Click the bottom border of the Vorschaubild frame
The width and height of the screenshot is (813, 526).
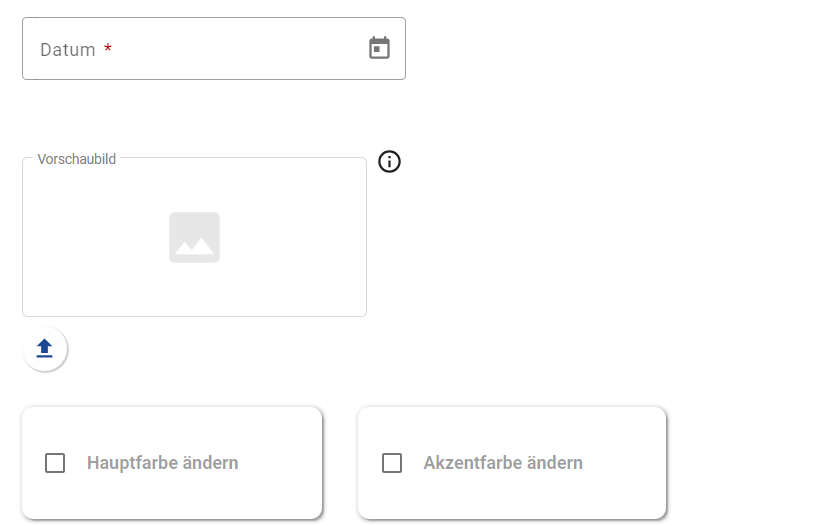pos(194,316)
